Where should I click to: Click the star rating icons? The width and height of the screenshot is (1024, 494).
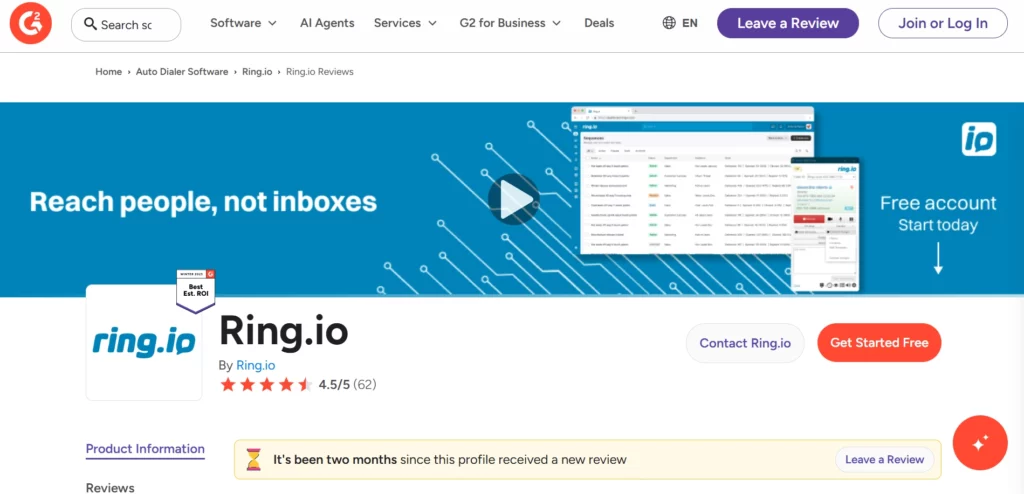[266, 385]
